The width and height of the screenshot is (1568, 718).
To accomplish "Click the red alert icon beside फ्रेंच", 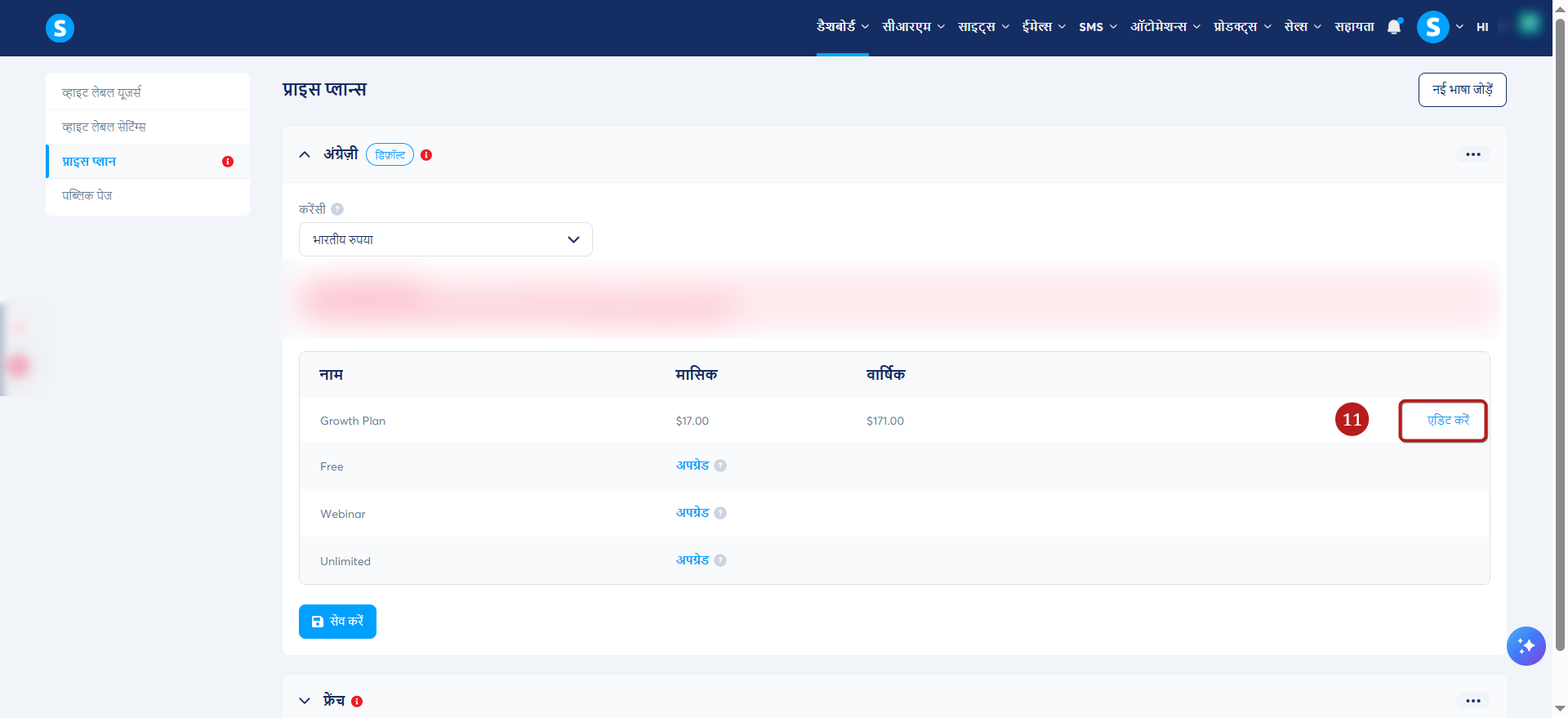I will point(357,702).
